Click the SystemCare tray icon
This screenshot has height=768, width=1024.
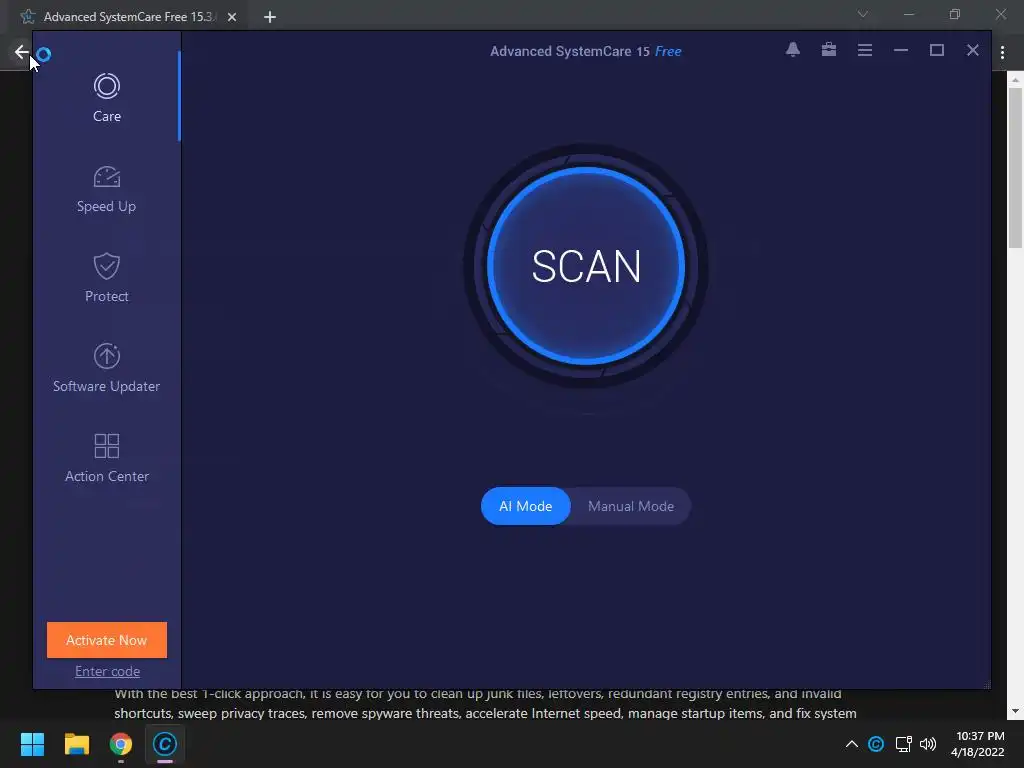[x=876, y=744]
